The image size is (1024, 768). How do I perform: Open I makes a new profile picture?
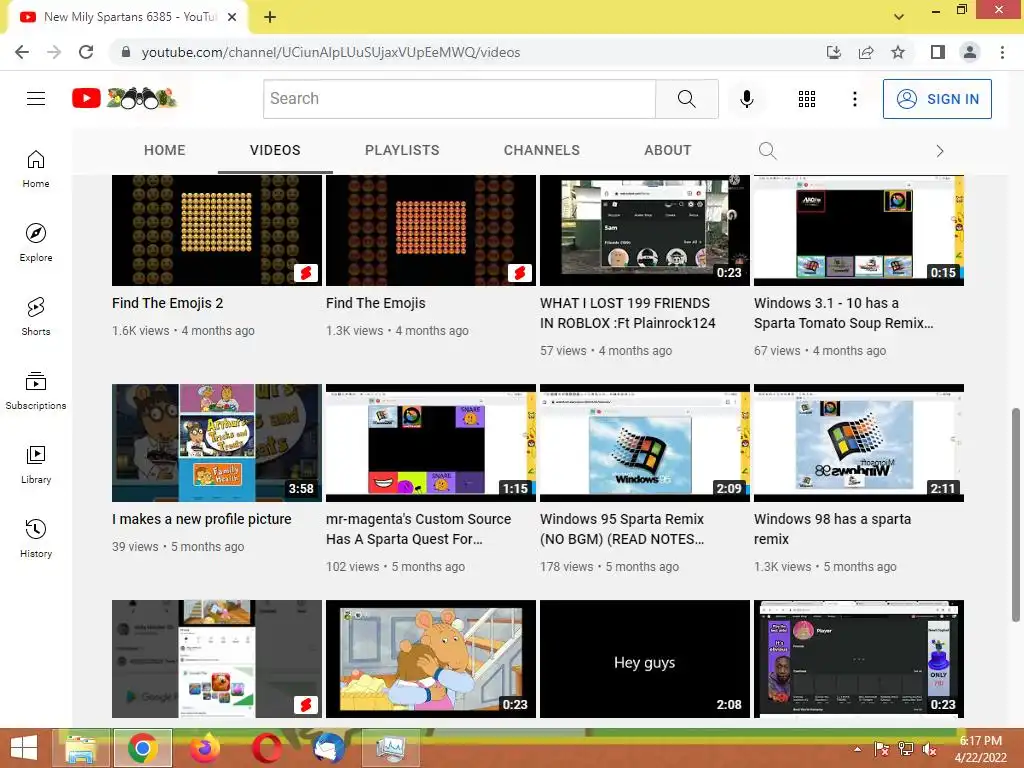tap(201, 519)
